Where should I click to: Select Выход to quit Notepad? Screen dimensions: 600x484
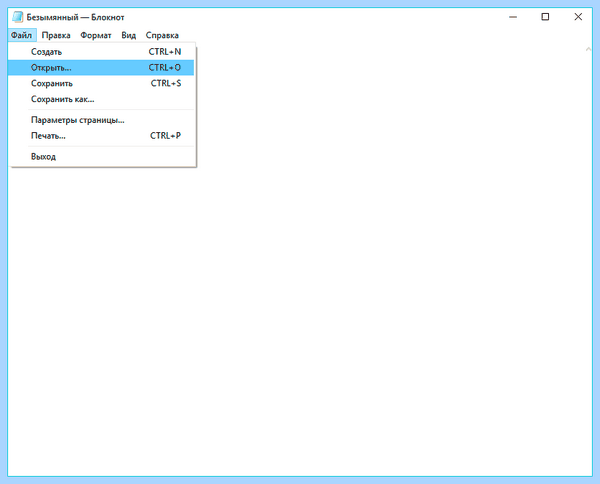pos(101,156)
